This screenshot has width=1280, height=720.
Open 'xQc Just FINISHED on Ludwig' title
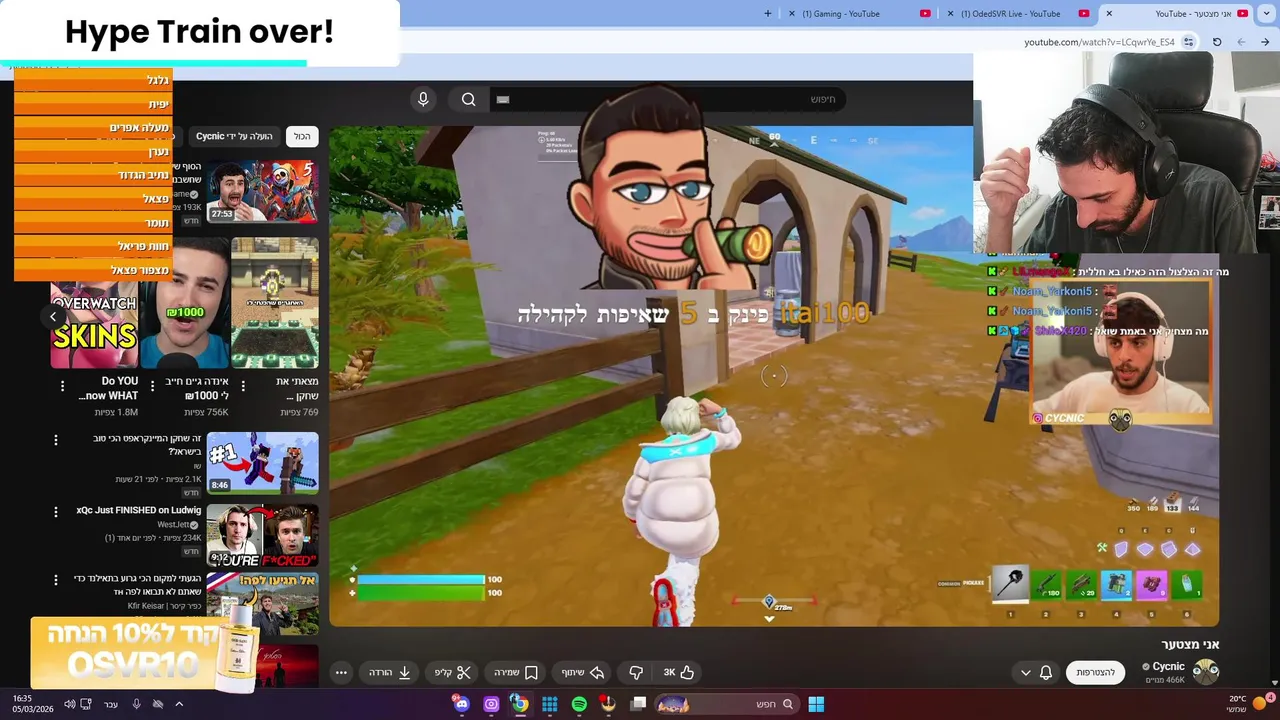(138, 510)
